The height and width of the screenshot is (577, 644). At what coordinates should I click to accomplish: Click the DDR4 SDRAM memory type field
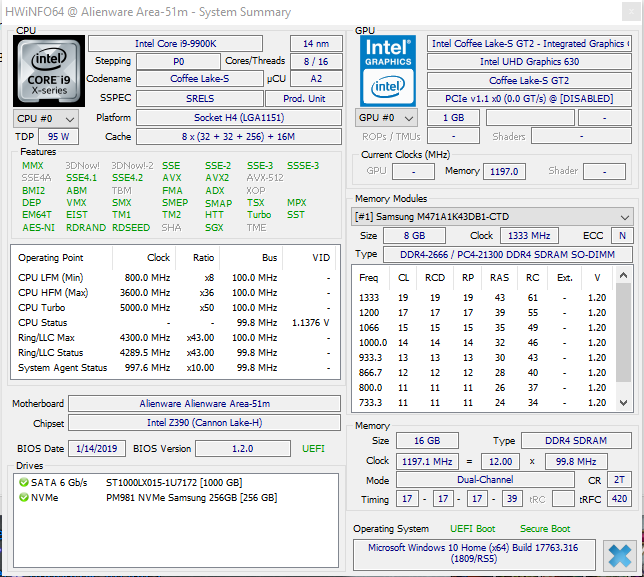(x=576, y=441)
